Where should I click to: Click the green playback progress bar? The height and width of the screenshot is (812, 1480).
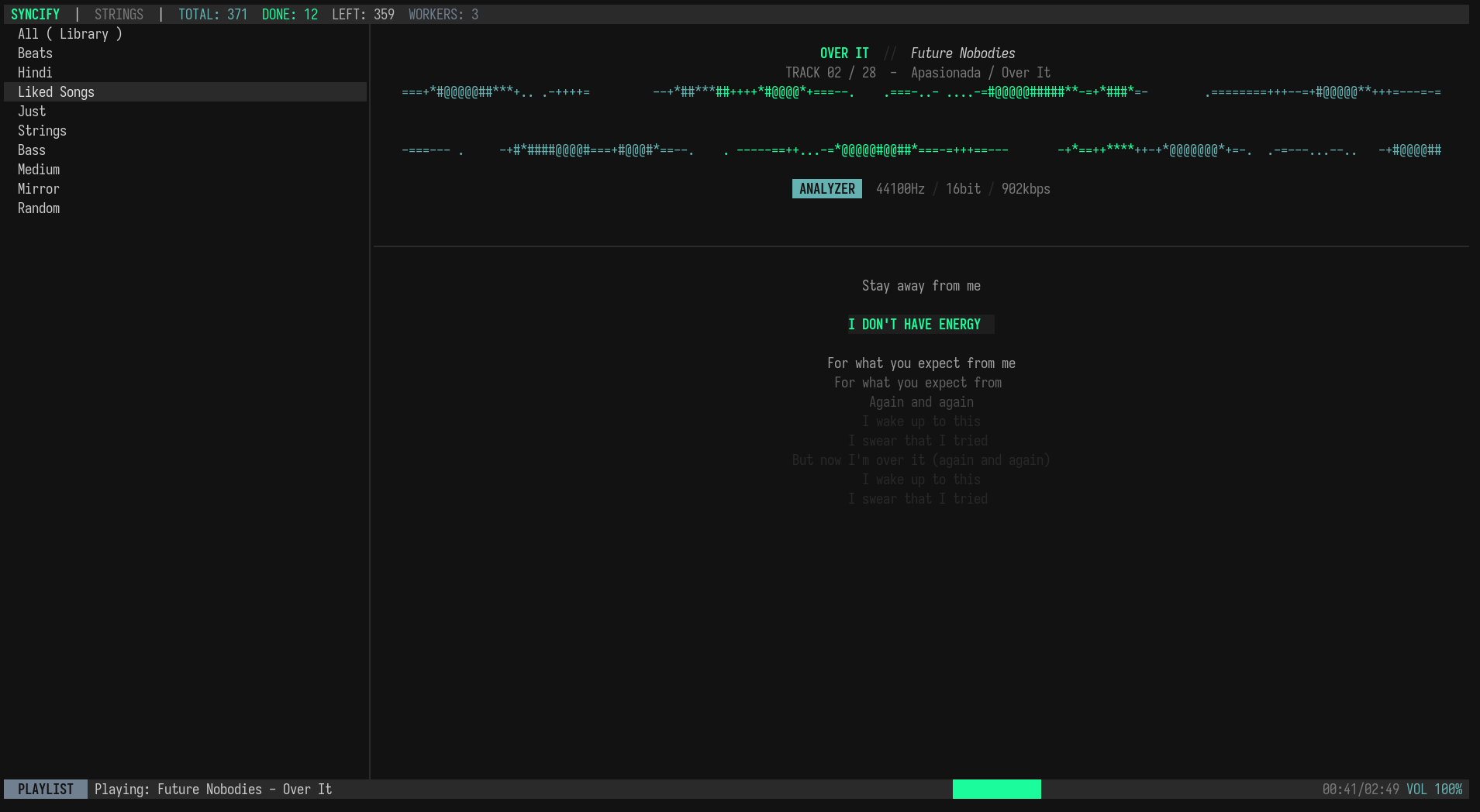point(997,790)
